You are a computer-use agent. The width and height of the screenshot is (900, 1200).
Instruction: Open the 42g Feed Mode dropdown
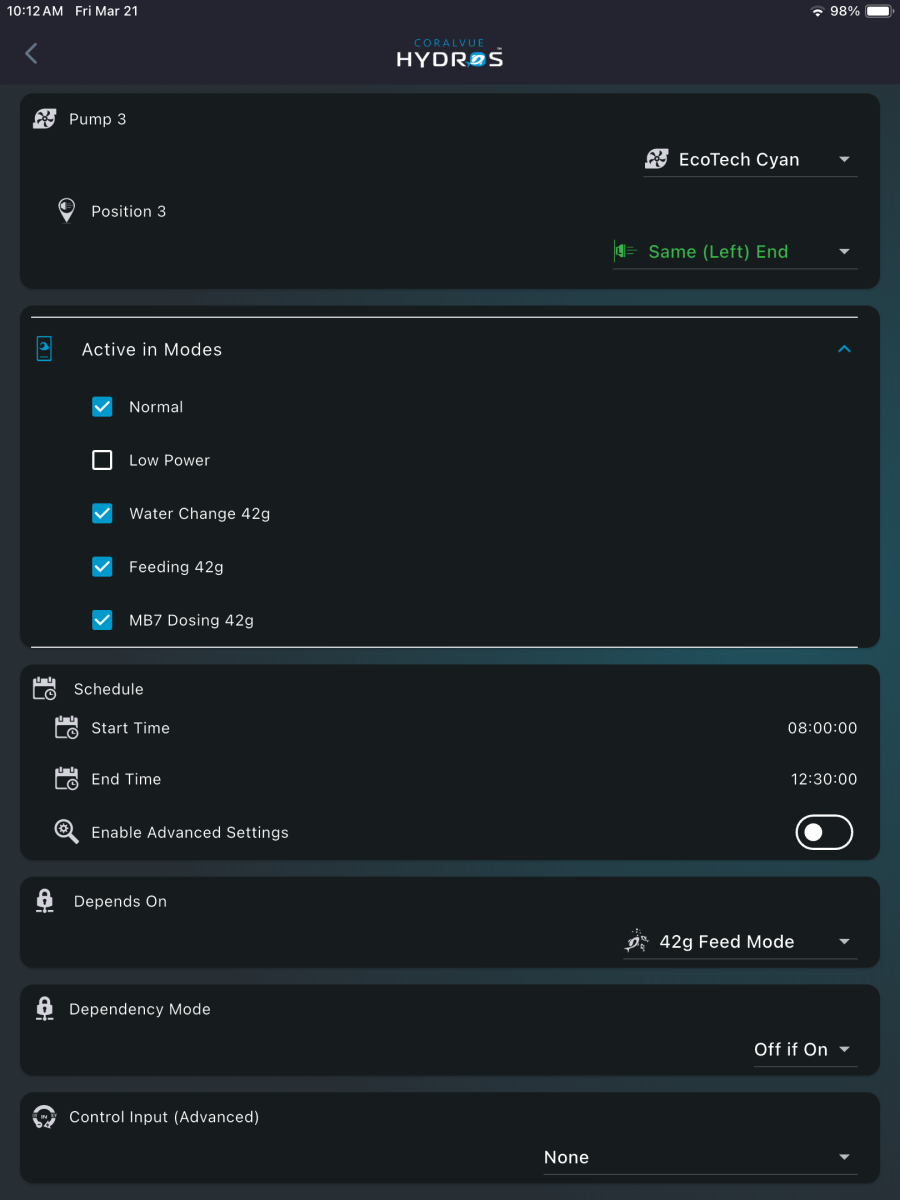click(x=740, y=942)
